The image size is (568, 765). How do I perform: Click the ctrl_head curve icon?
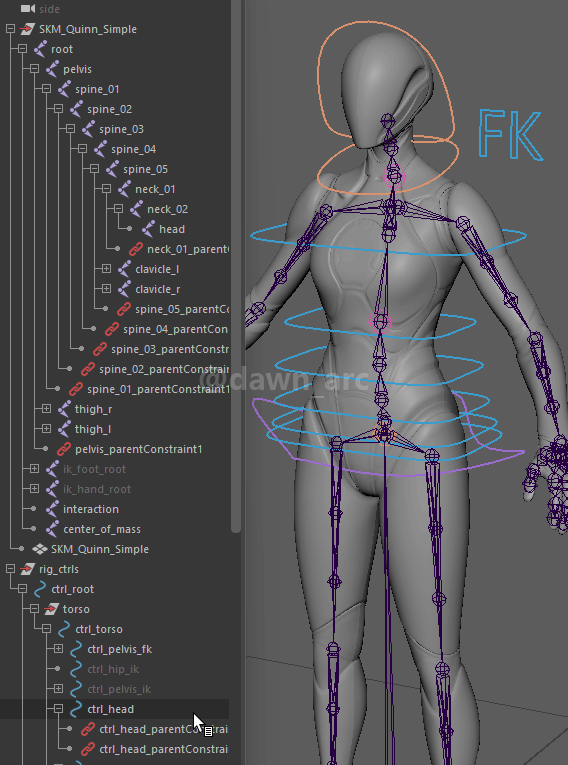(x=76, y=709)
